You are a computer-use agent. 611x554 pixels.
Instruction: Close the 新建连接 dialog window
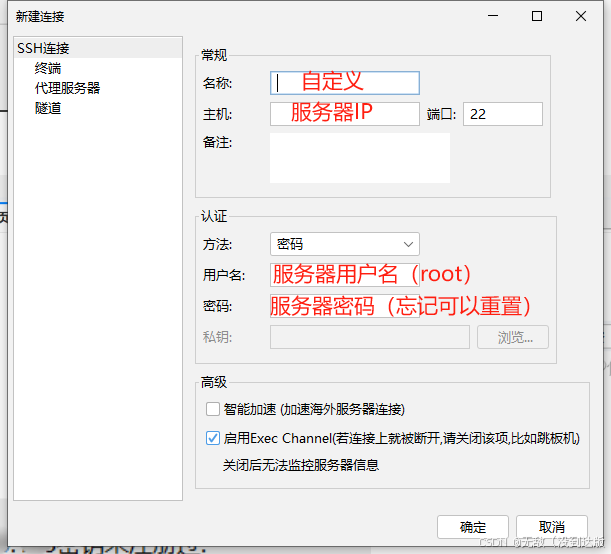(582, 16)
